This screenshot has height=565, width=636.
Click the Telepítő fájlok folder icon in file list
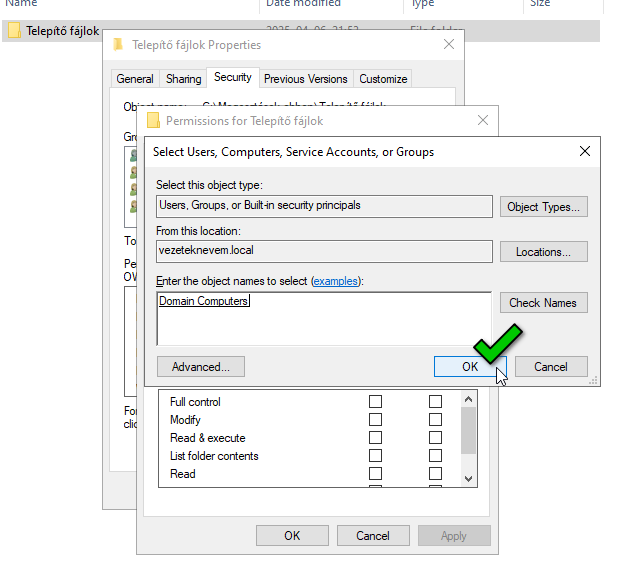(x=14, y=31)
